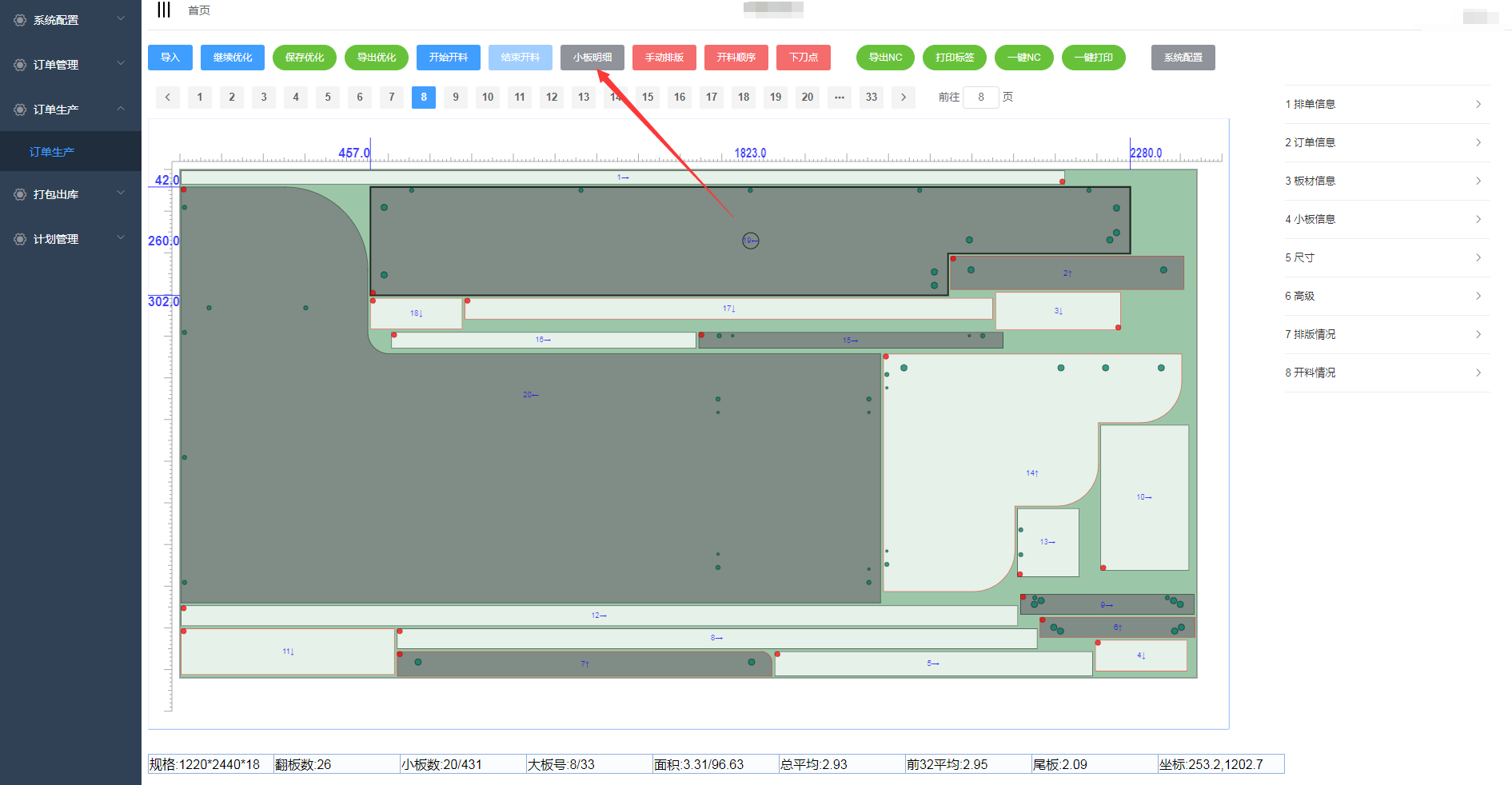The width and height of the screenshot is (1512, 785).
Task: Expand the 排单信息 panel
Action: (x=1386, y=104)
